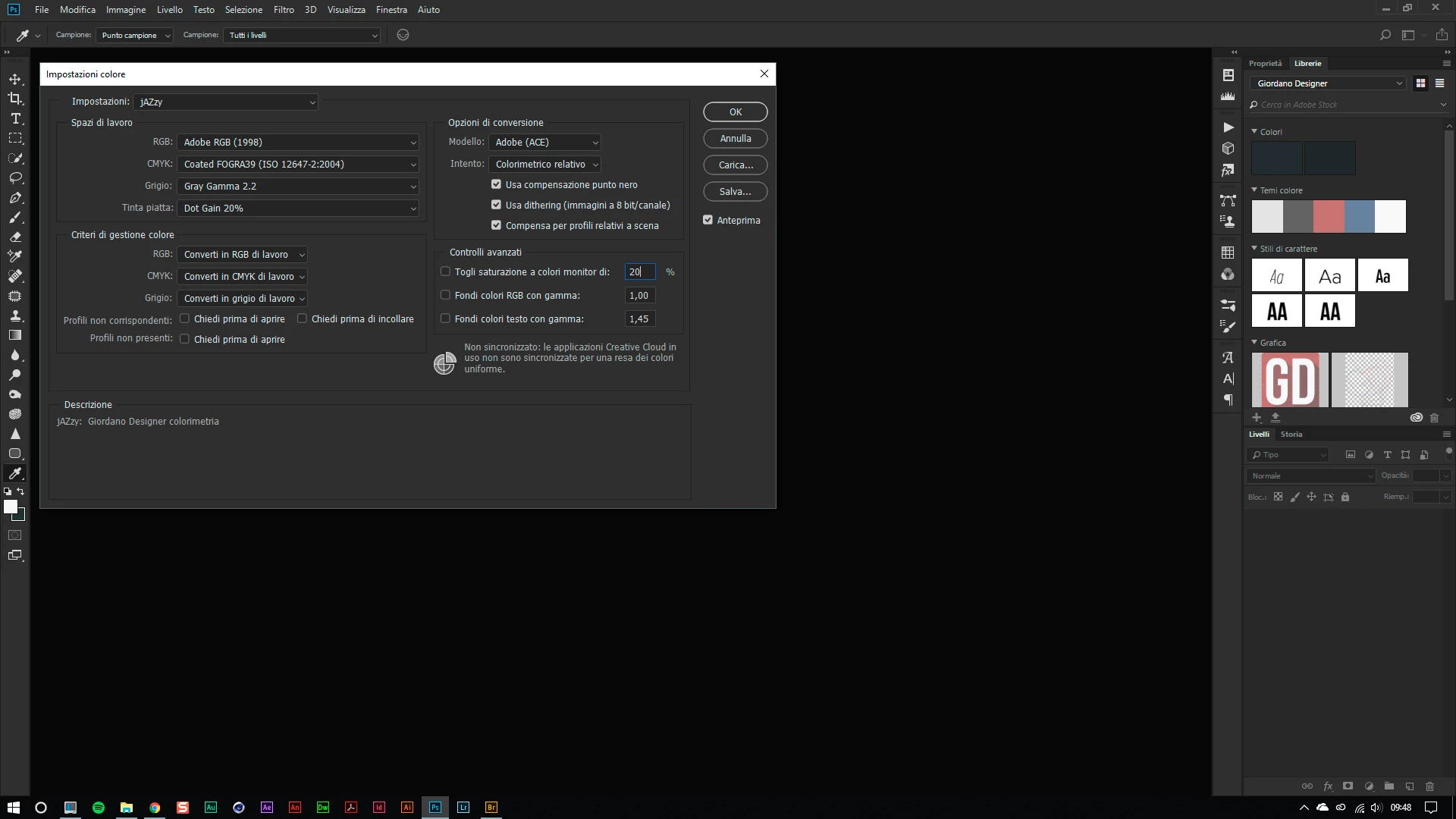Open Spotify from the taskbar
Image resolution: width=1456 pixels, height=819 pixels.
tap(99, 808)
